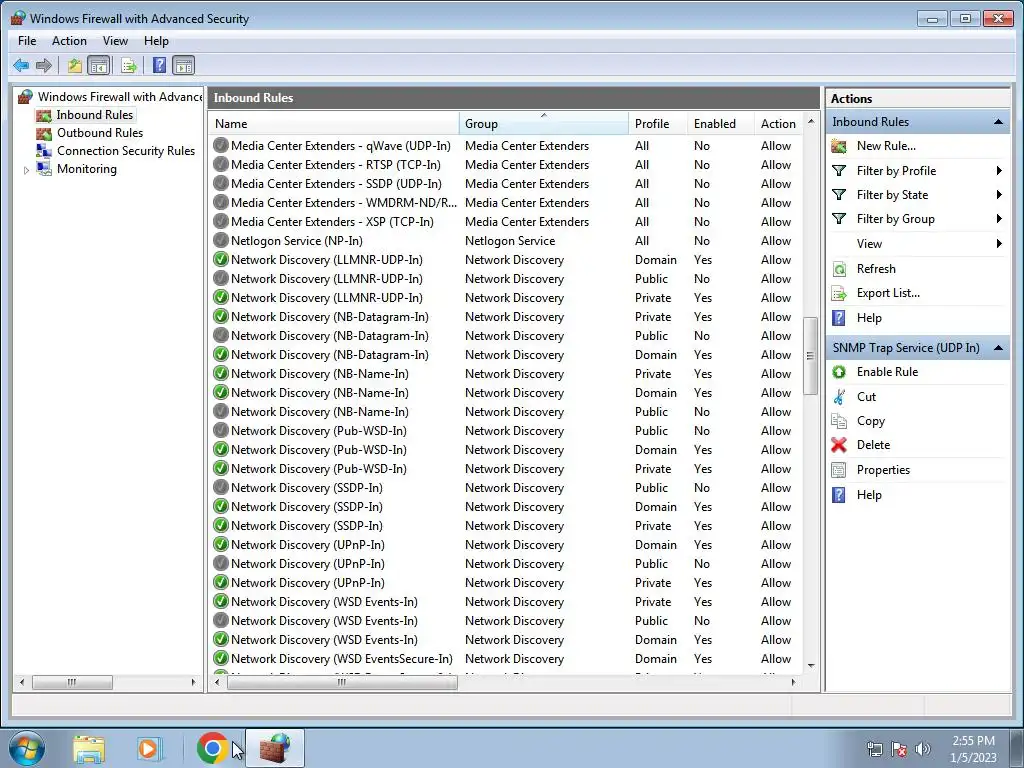Click the Export List... action link

coord(888,293)
